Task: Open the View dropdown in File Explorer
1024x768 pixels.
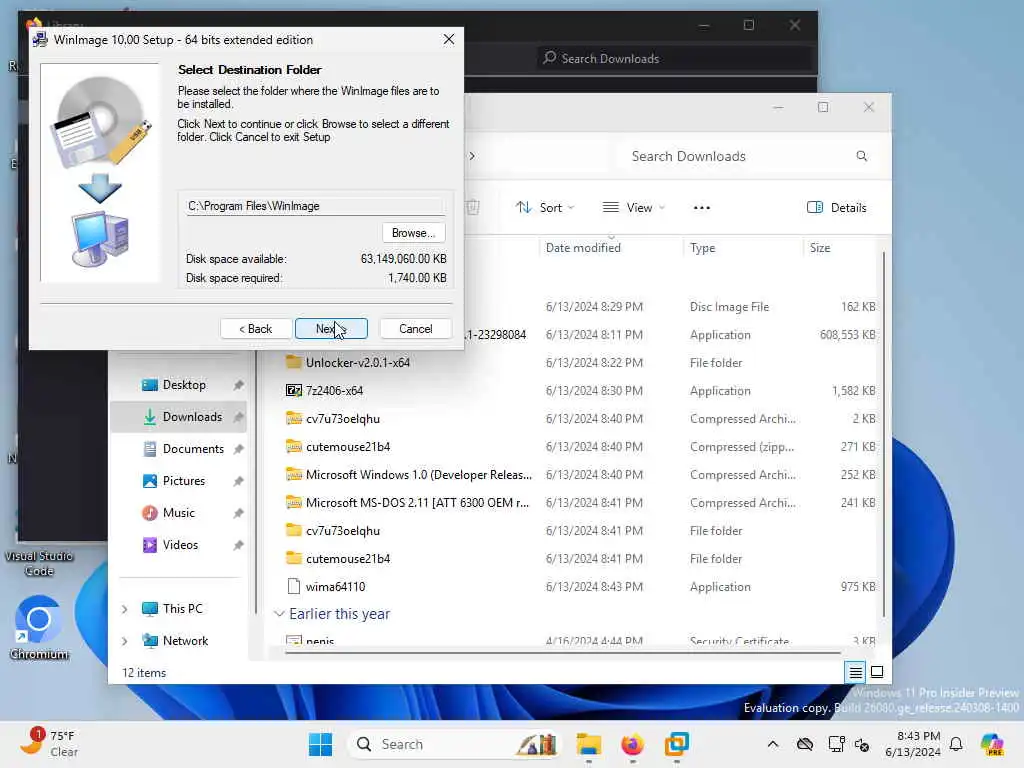Action: 633,208
